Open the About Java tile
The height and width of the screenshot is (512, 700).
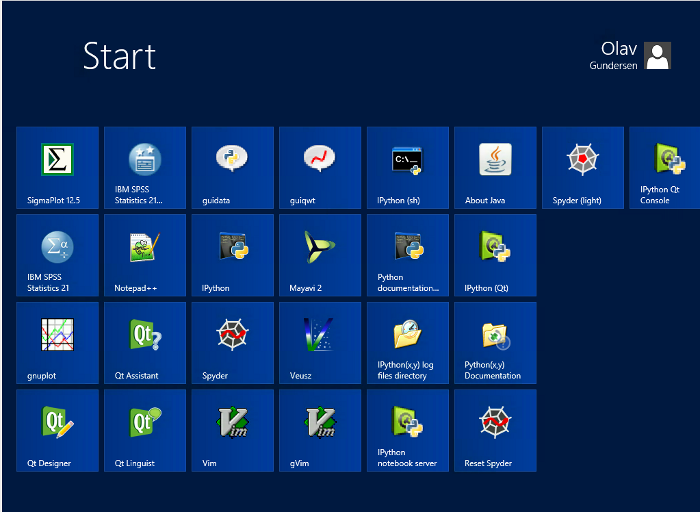point(495,167)
